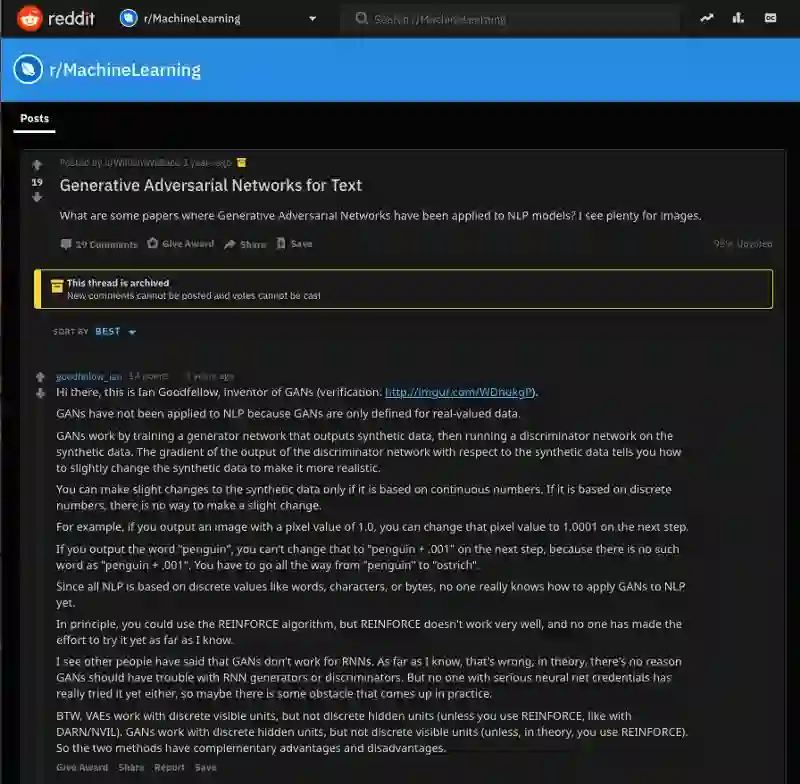Image resolution: width=800 pixels, height=784 pixels.
Task: Click the magnifier search icon
Action: click(362, 19)
